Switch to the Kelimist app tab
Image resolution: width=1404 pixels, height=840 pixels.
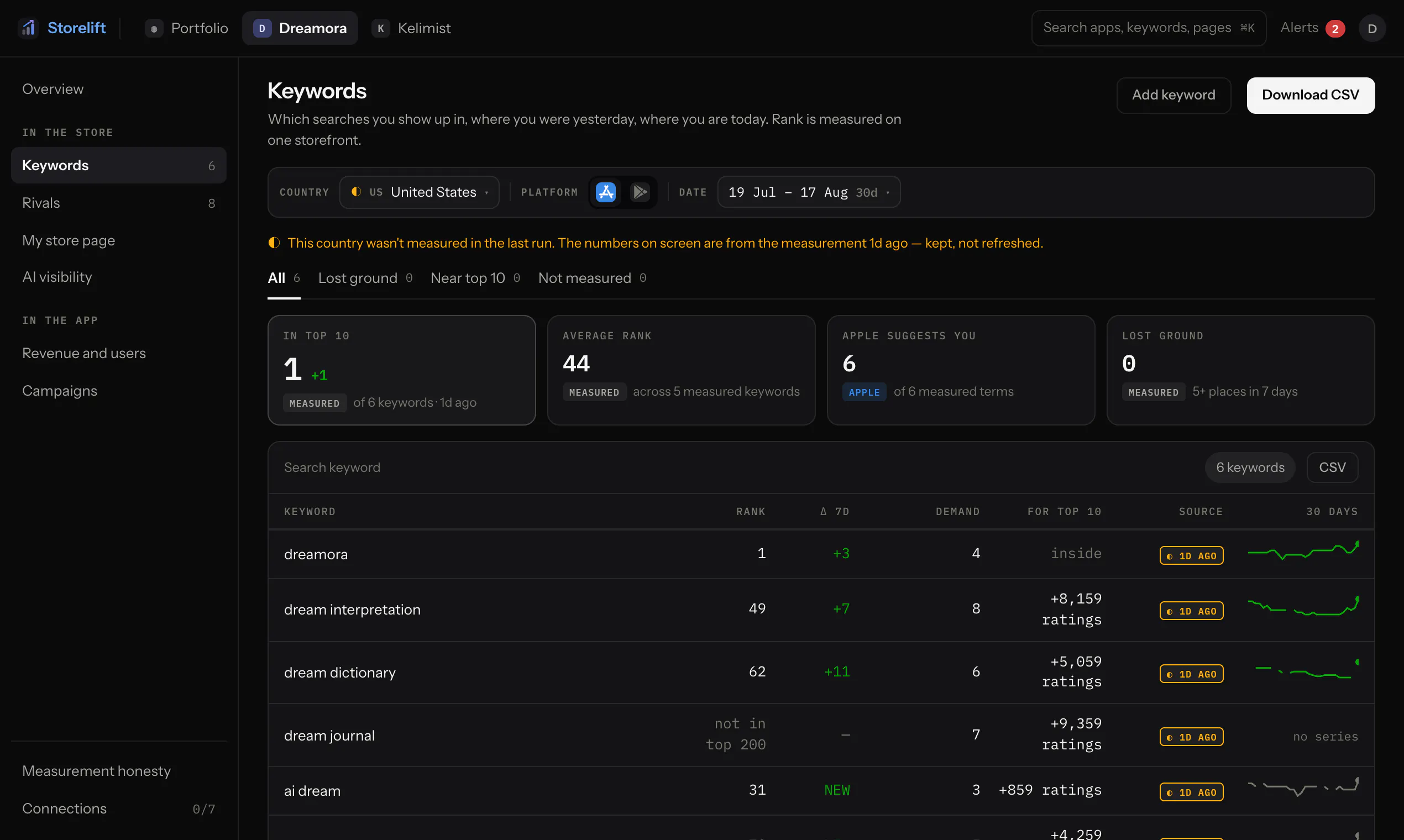(x=411, y=28)
